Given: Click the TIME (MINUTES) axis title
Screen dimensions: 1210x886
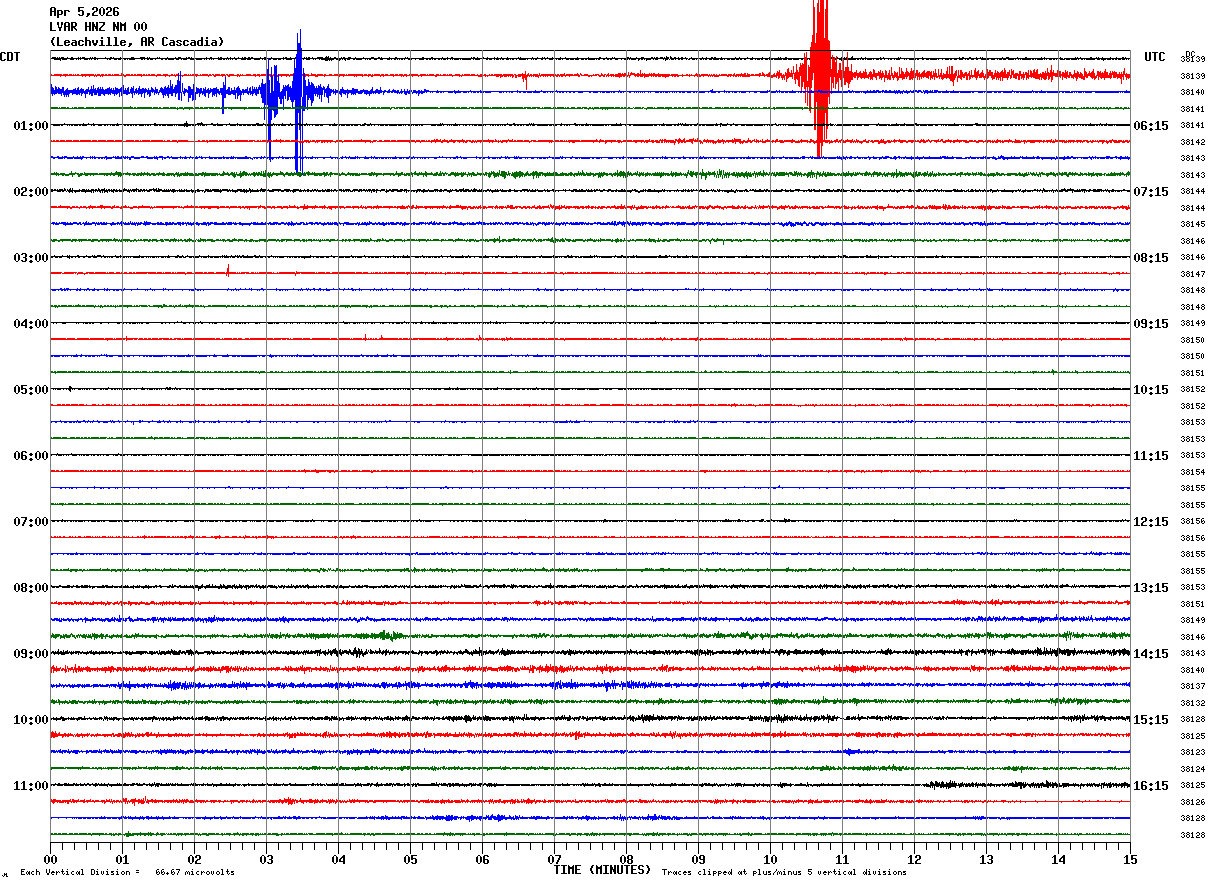Looking at the screenshot, I should (x=603, y=870).
